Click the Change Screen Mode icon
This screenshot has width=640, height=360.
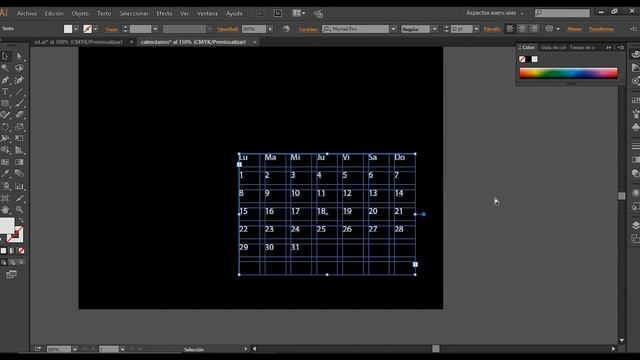[x=11, y=274]
